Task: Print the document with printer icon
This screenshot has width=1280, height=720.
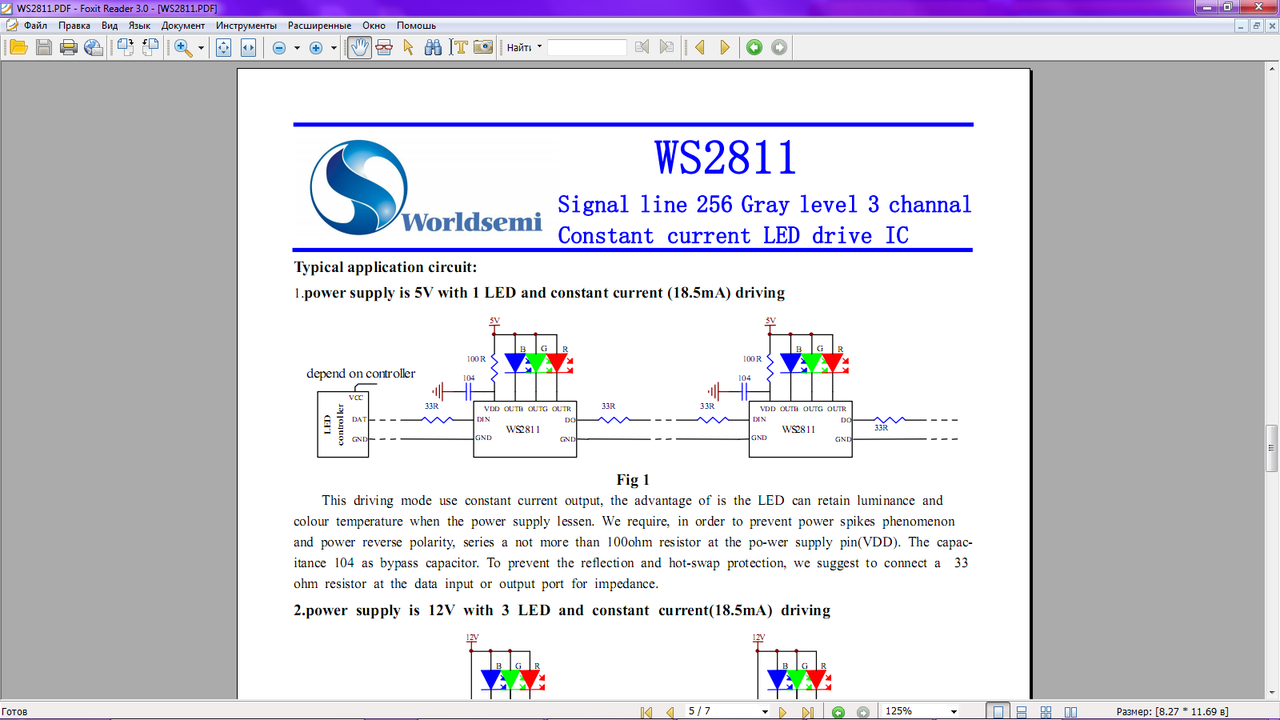Action: point(69,47)
